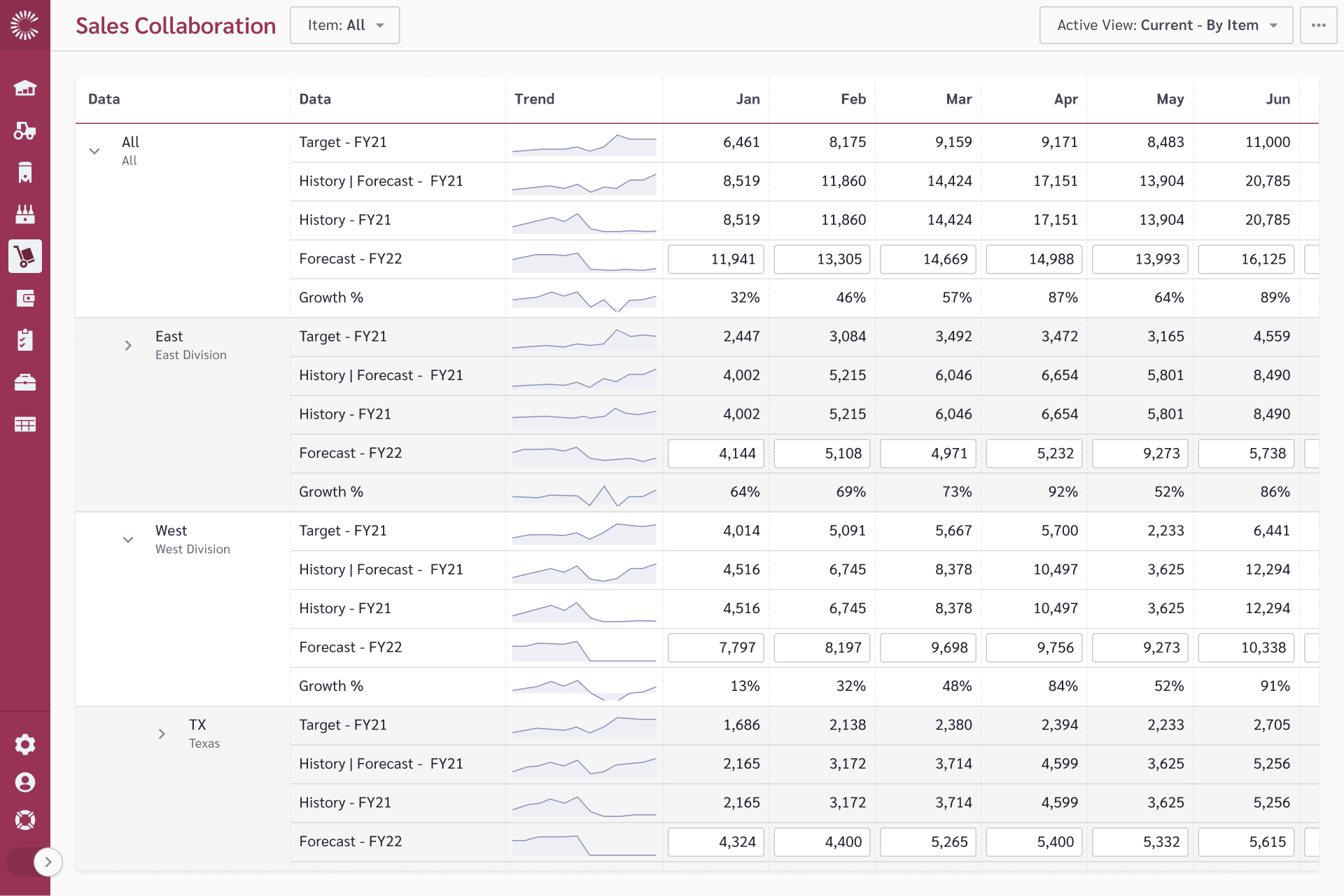
Task: Open the Item: All dropdown
Action: pyautogui.click(x=345, y=25)
